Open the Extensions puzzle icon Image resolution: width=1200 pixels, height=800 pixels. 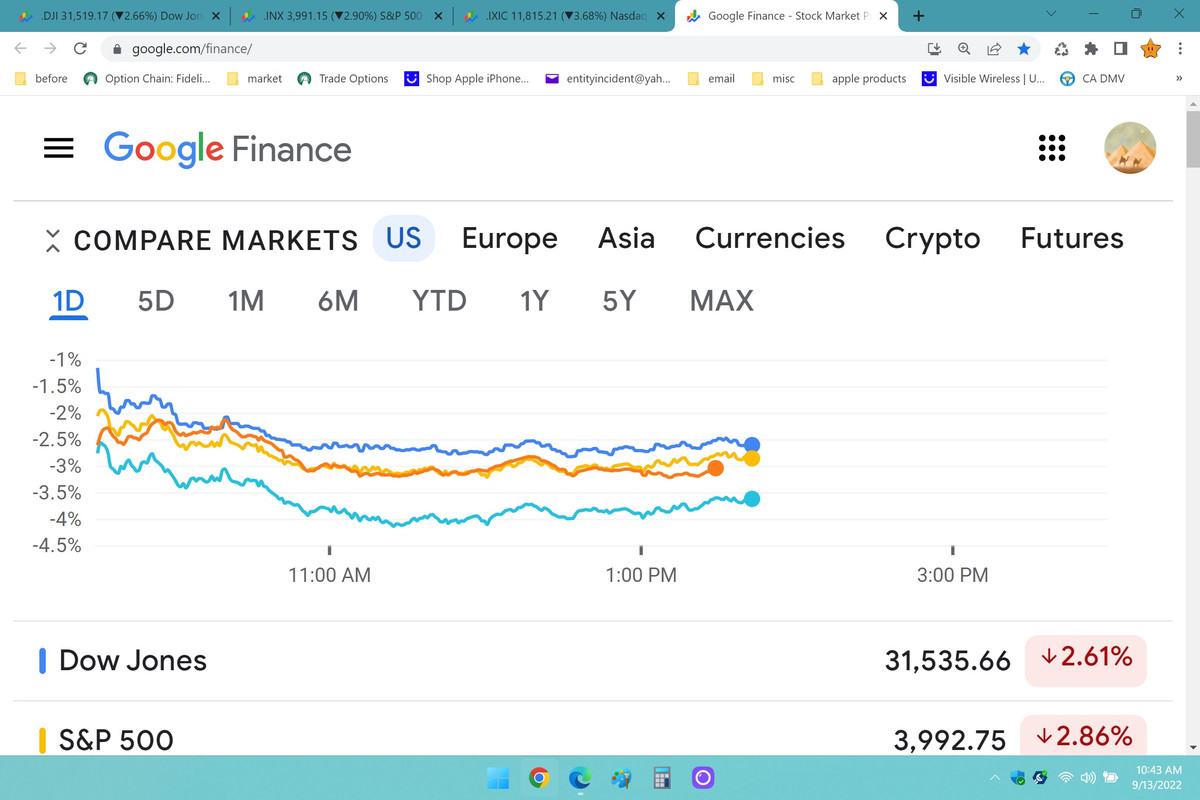pos(1091,48)
